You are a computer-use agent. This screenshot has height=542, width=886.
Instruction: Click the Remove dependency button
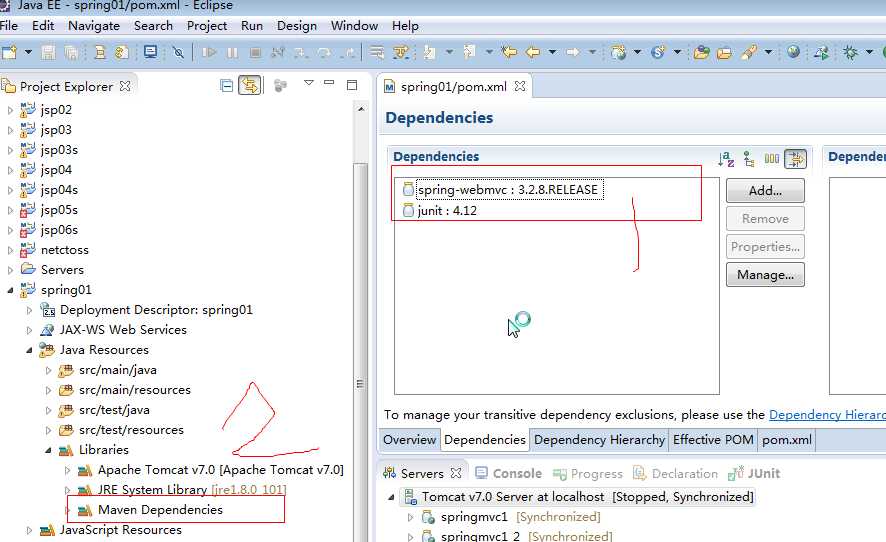[765, 219]
